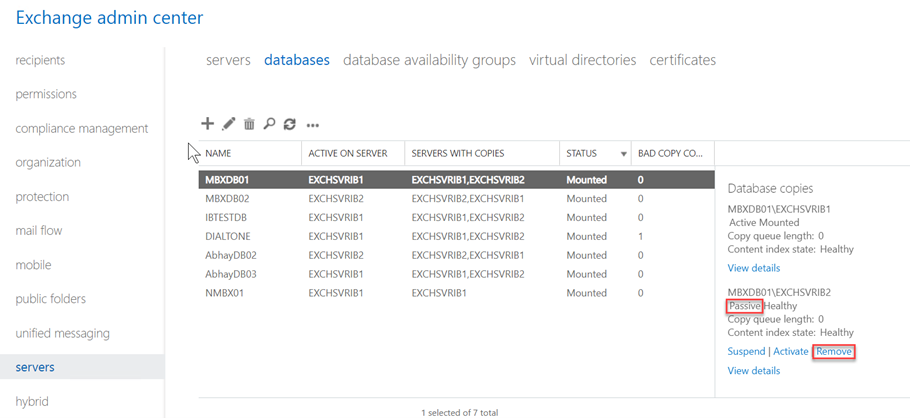Click 'EXCHSVRIB2,EXCHSVRIB1' in MBXDB02 row

click(468, 199)
